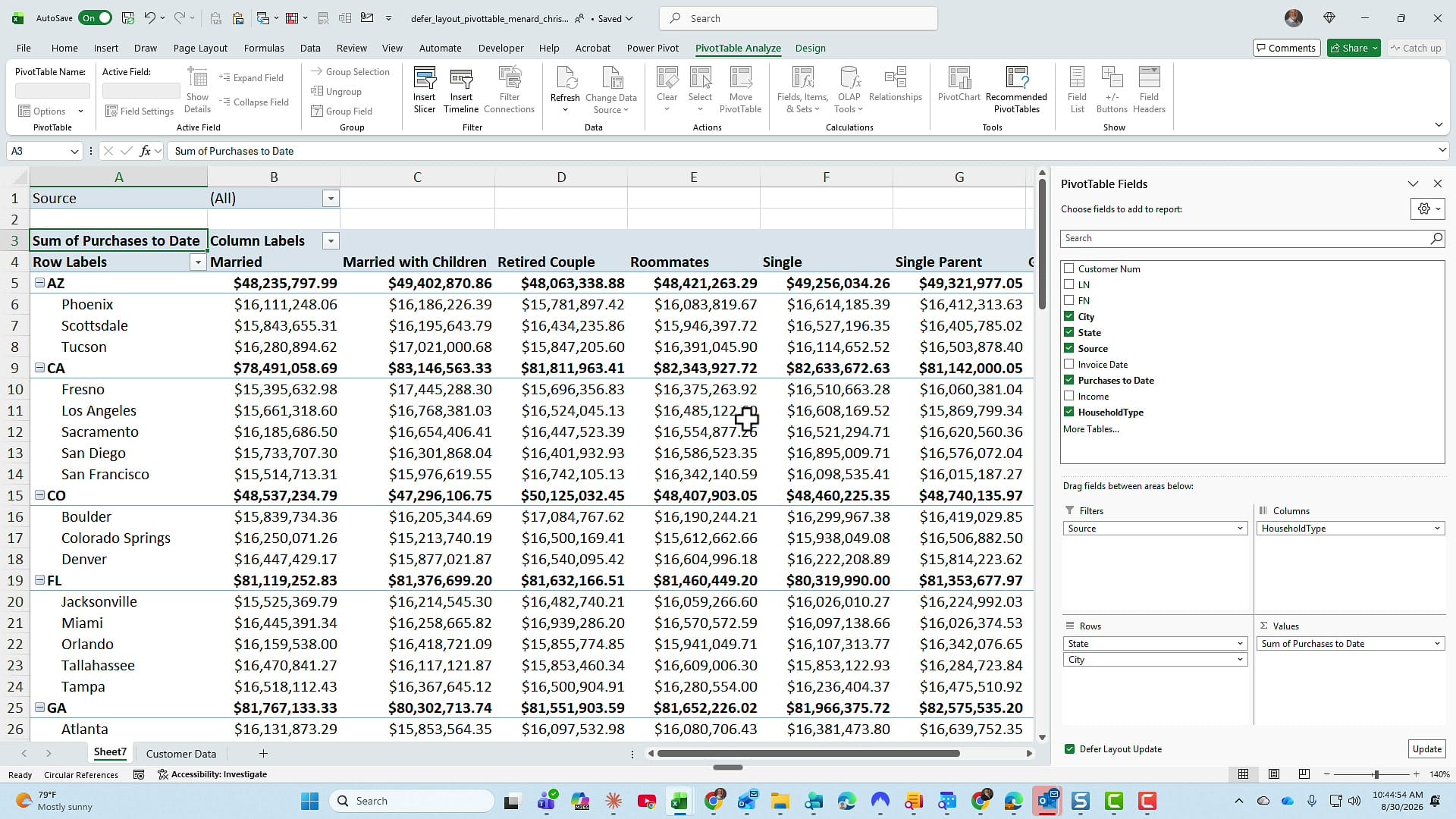Click Field Settings button
Image resolution: width=1456 pixels, height=819 pixels.
[140, 111]
